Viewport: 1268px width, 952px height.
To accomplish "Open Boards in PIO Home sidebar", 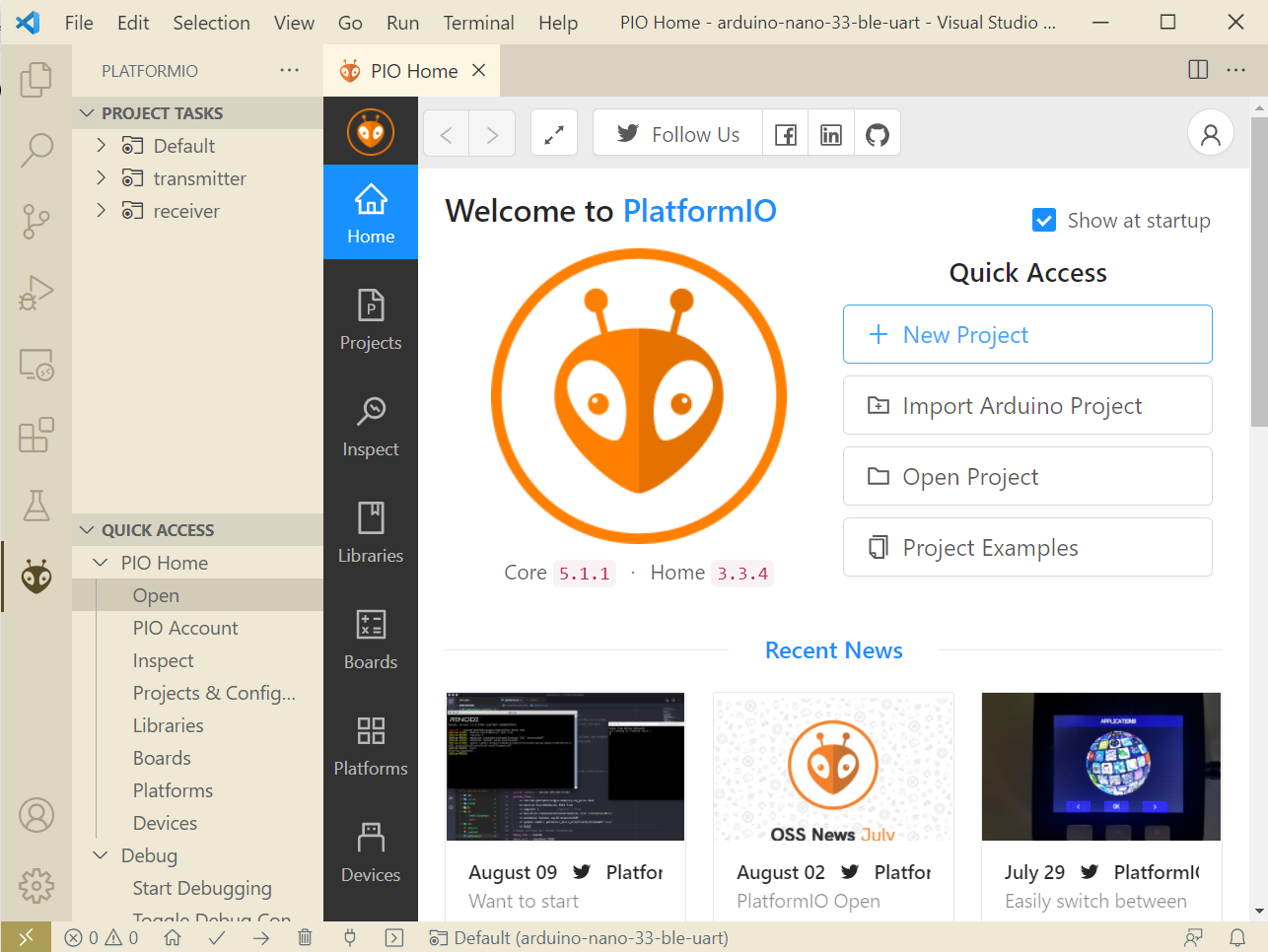I will click(x=371, y=639).
